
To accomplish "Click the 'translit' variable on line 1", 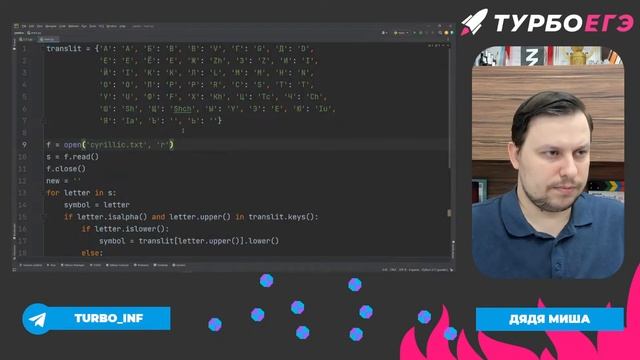I will pyautogui.click(x=64, y=49).
